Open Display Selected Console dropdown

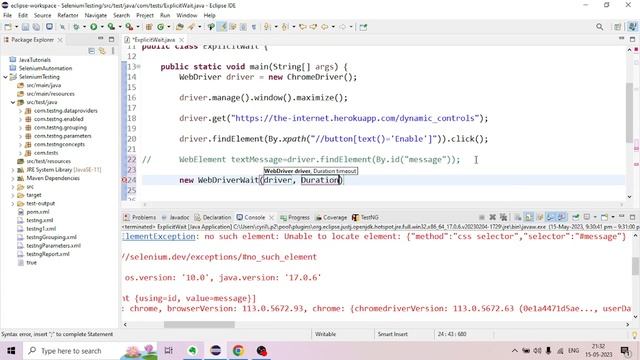pos(595,217)
